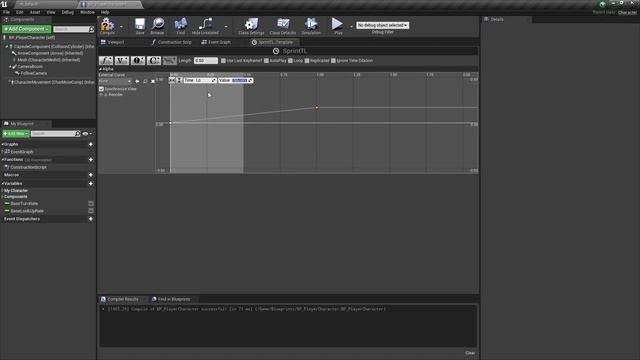This screenshot has width=640, height=360.
Task: Click search icon in Components panel
Action: 91,29
